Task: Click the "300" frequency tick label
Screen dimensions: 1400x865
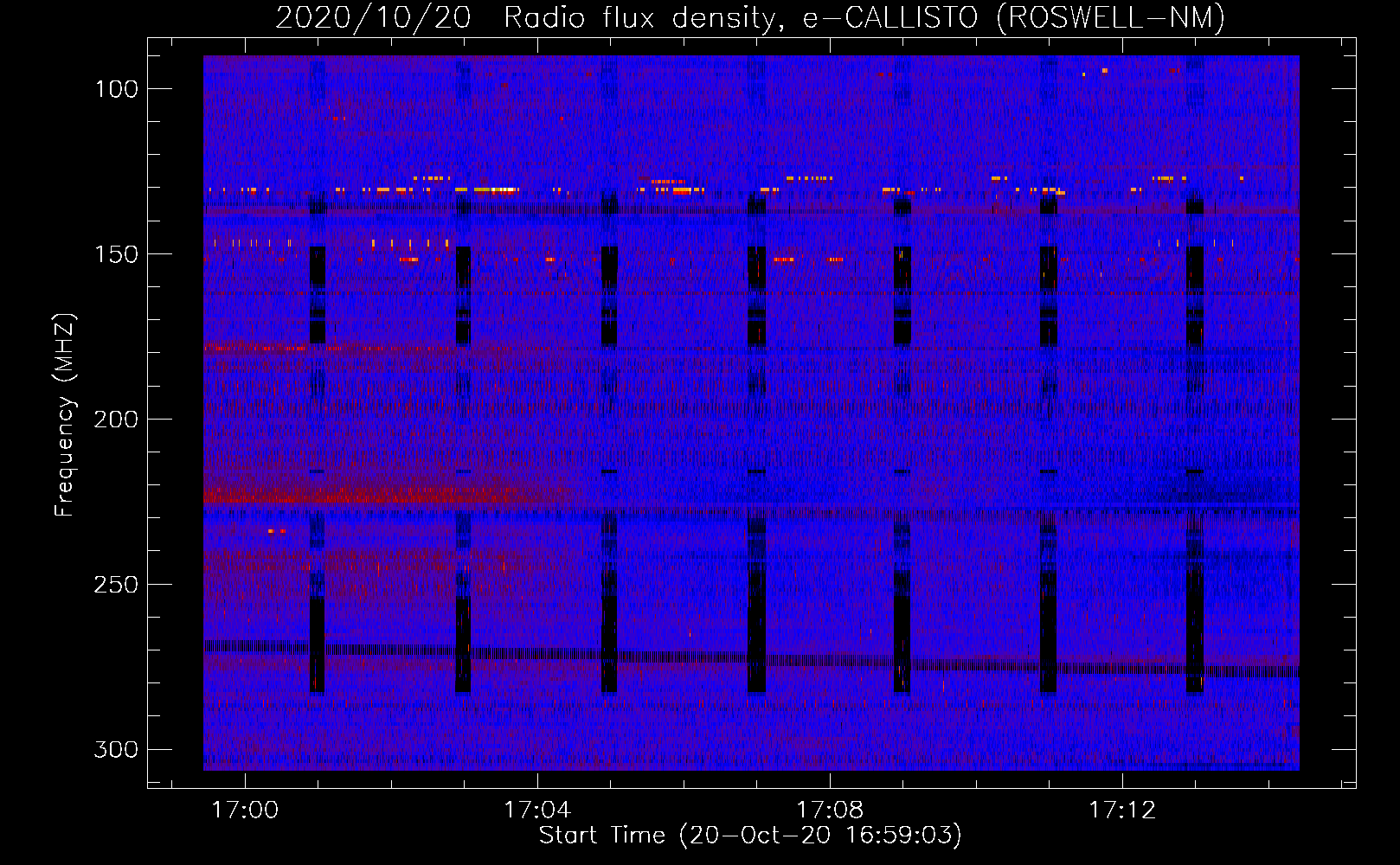Action: (x=116, y=749)
